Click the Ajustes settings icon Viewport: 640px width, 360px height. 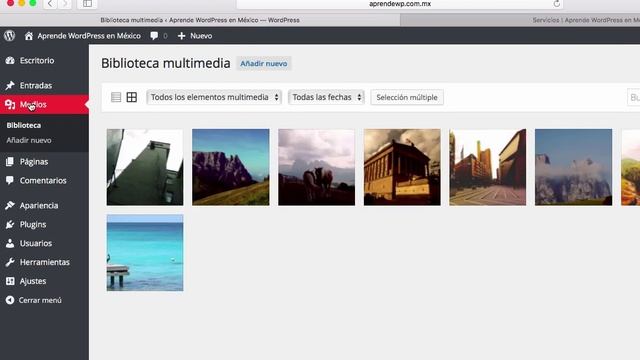(x=10, y=281)
